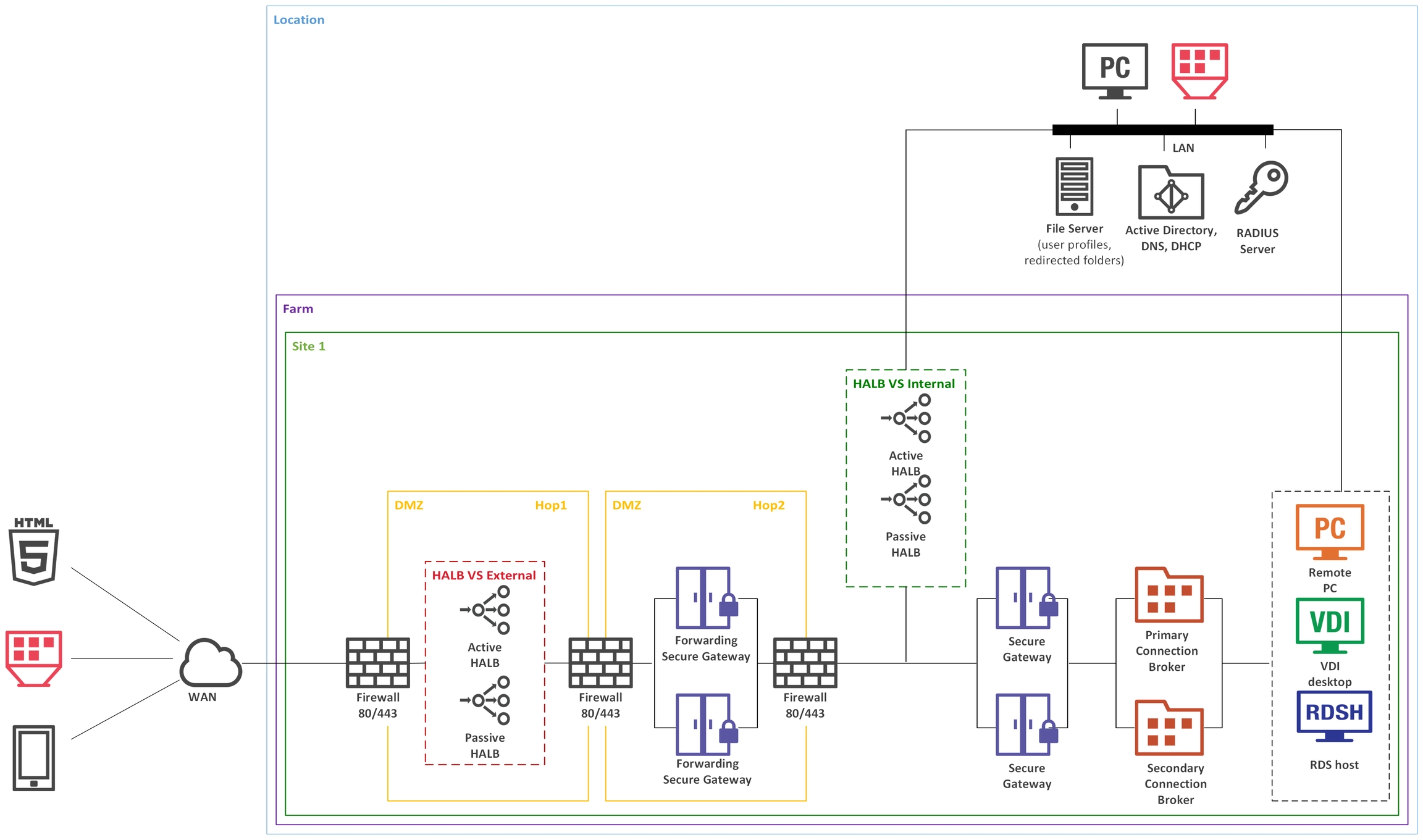
Task: Click the Active Directory folder icon
Action: click(1170, 193)
